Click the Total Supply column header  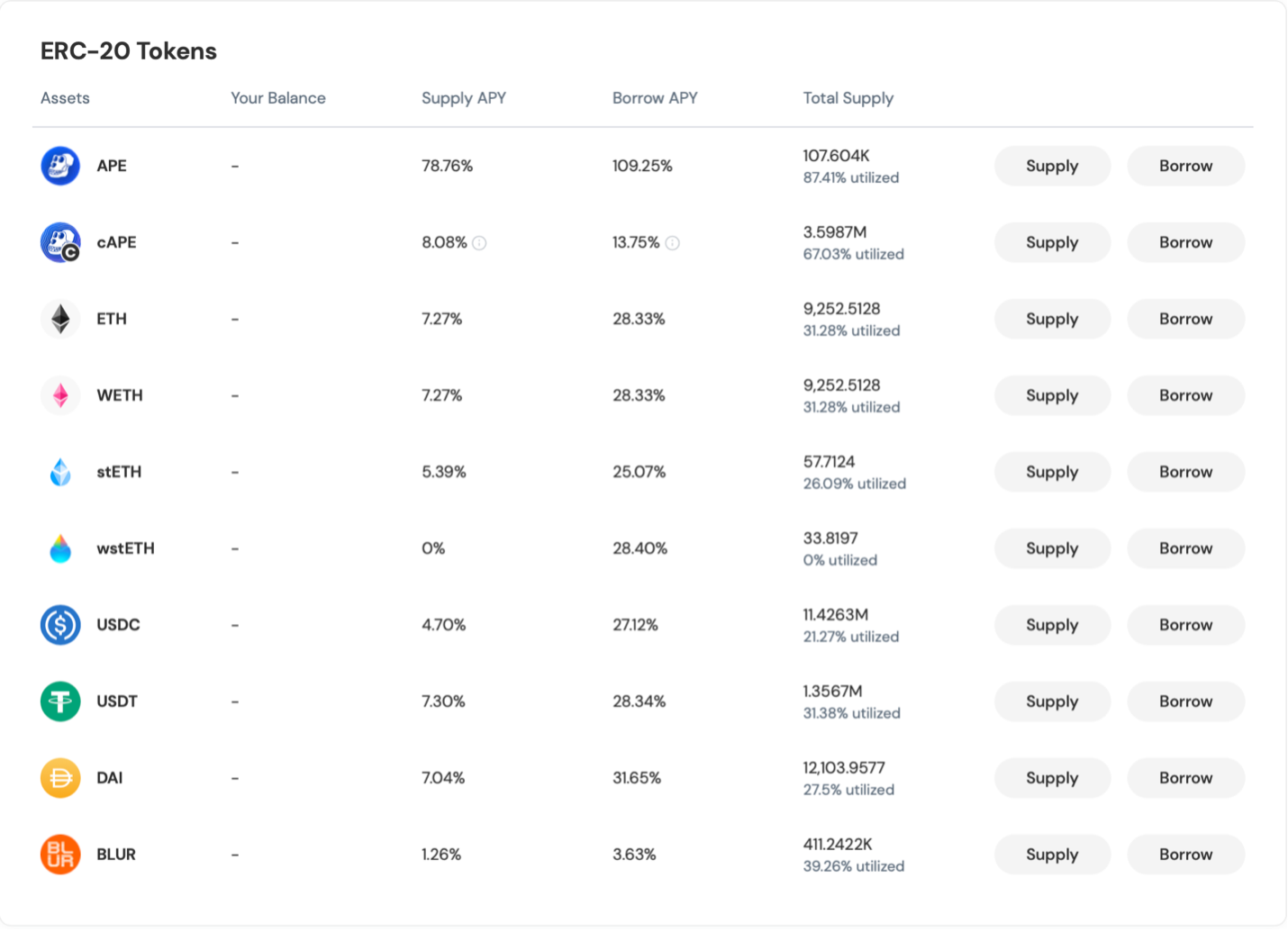[848, 98]
